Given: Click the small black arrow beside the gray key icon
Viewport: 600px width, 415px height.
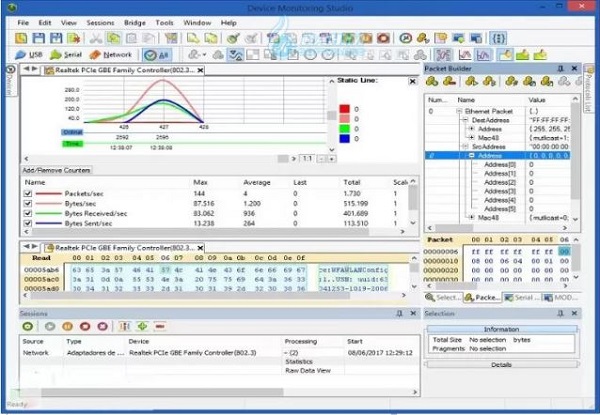Looking at the screenshot, I should [204, 55].
